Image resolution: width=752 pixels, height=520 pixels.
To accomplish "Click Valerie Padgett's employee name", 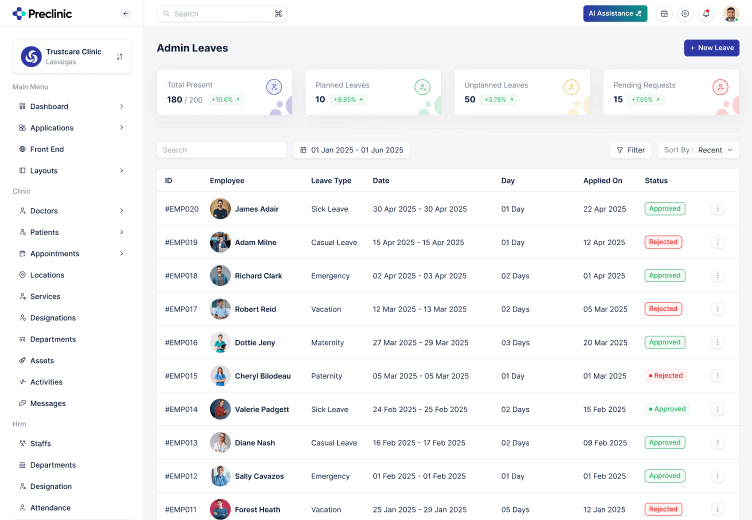I will tap(262, 409).
